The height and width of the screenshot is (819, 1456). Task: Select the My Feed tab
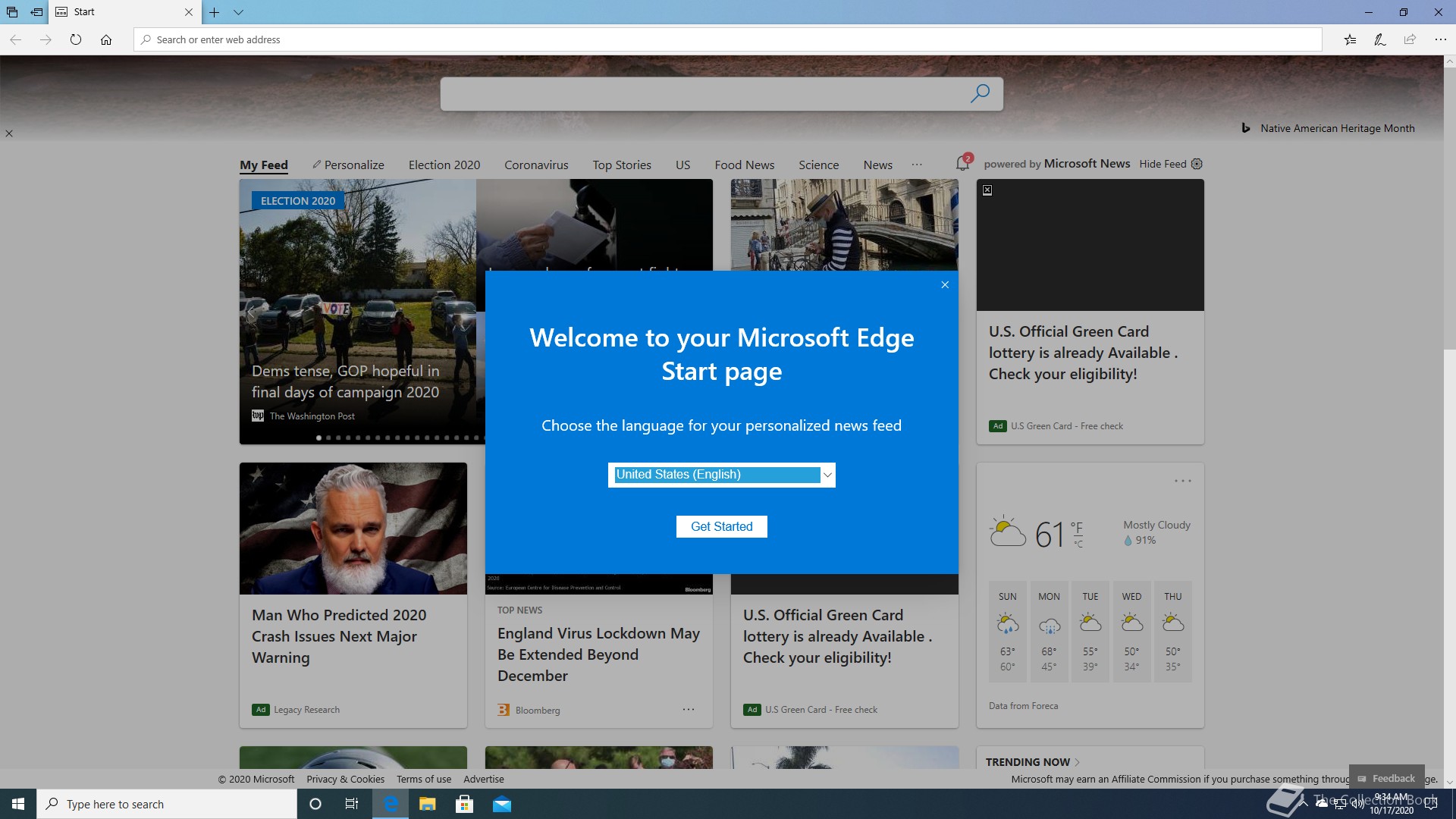[264, 165]
